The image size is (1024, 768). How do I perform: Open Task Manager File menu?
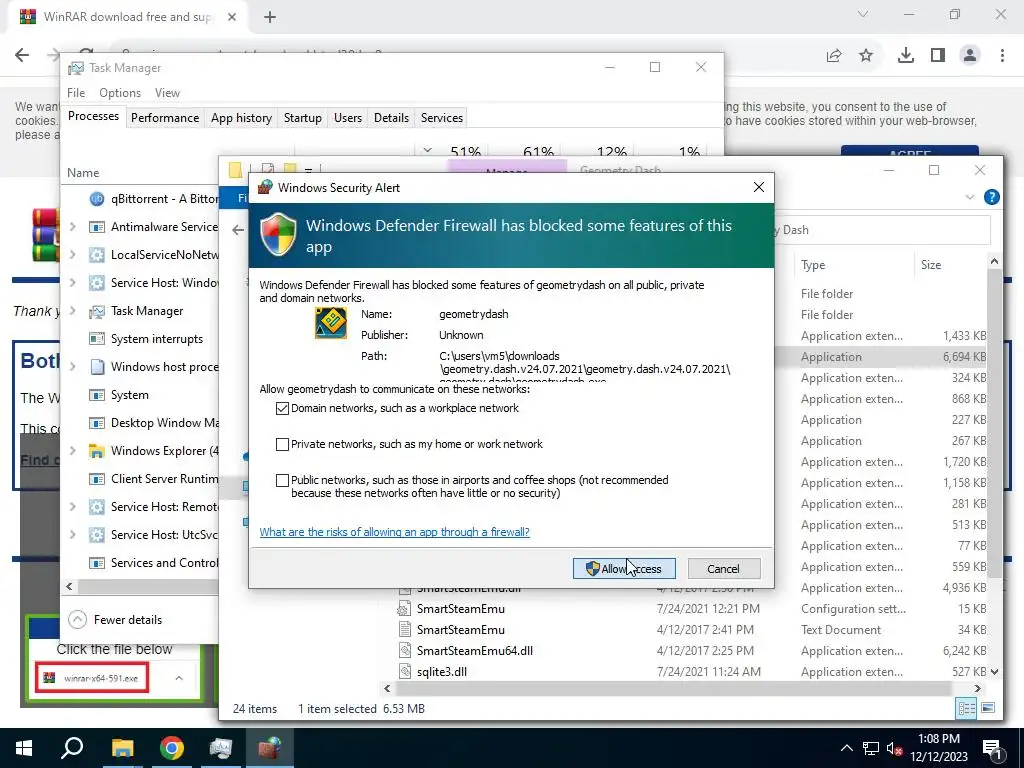pyautogui.click(x=76, y=93)
